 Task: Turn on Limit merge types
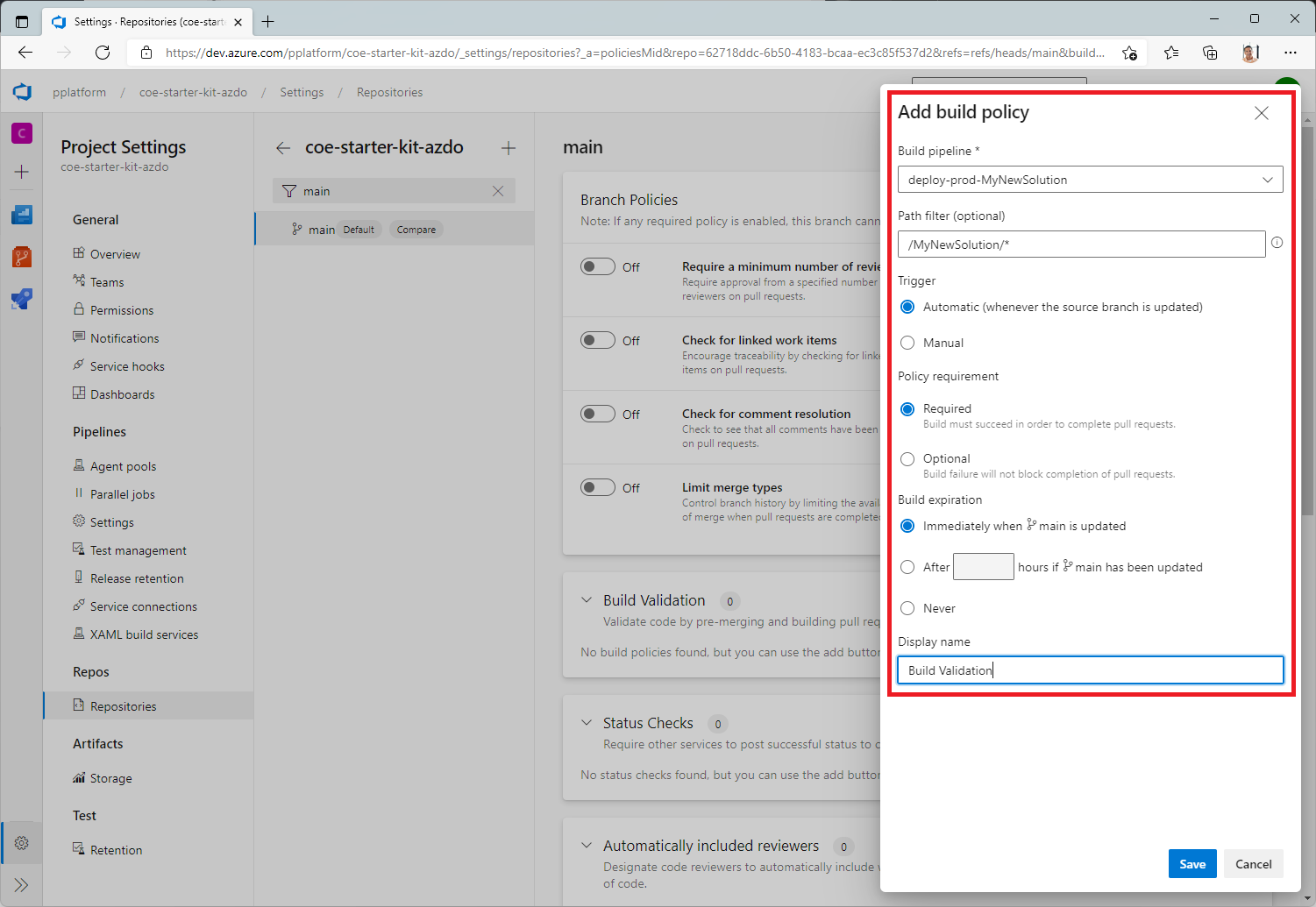[x=598, y=487]
